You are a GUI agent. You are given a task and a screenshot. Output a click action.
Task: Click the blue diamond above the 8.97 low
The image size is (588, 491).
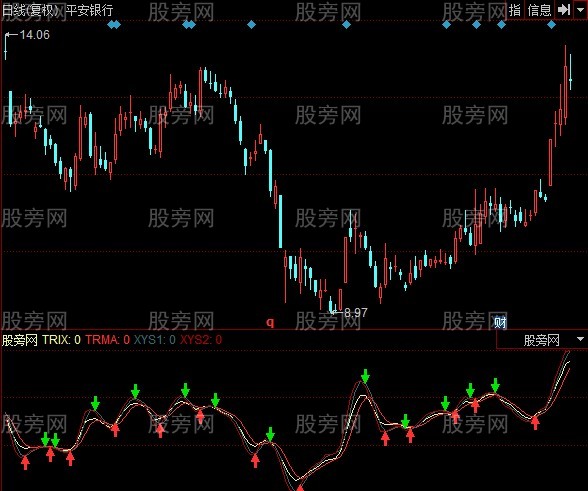point(346,25)
